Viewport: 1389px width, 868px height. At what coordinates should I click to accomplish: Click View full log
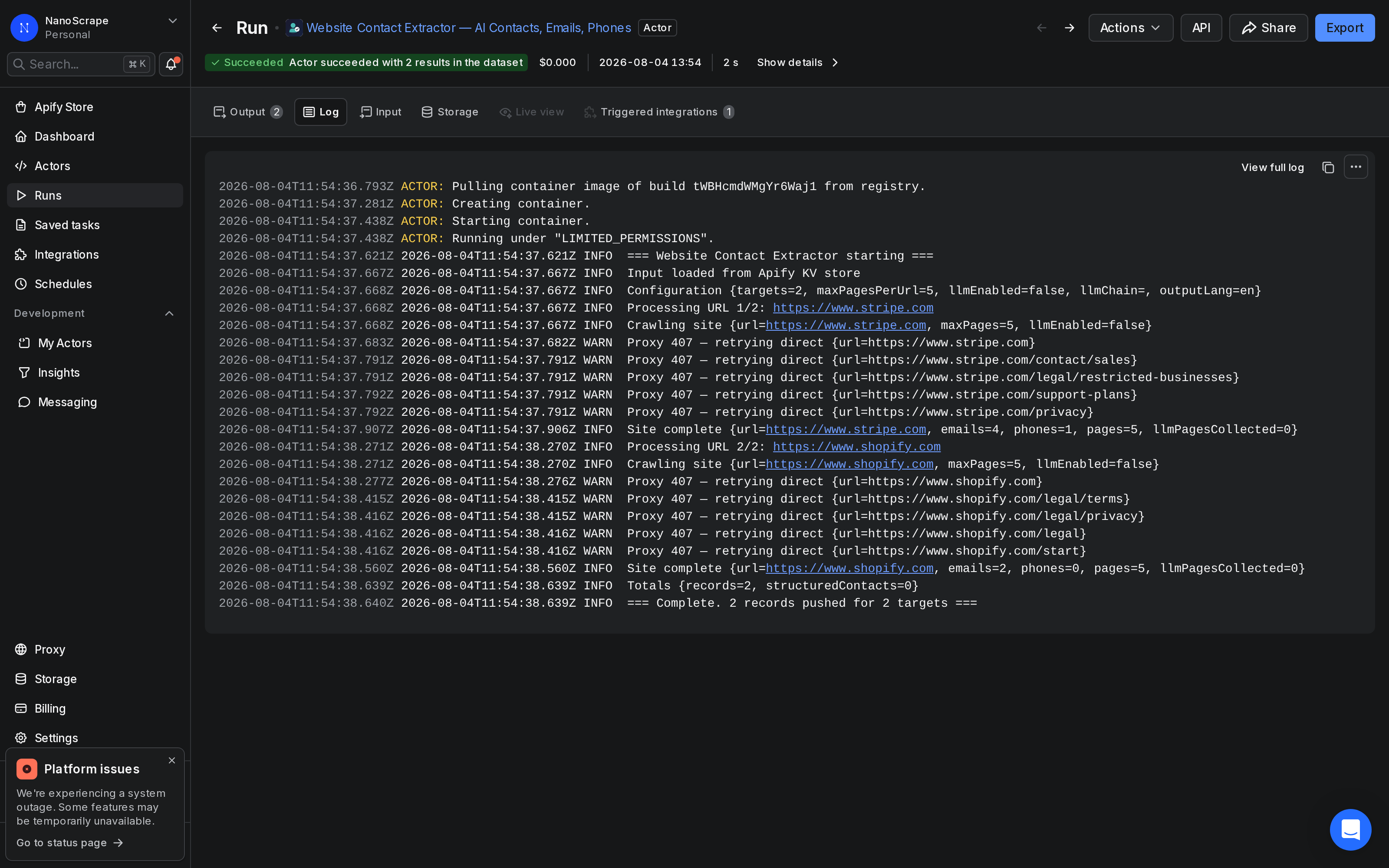pyautogui.click(x=1272, y=167)
